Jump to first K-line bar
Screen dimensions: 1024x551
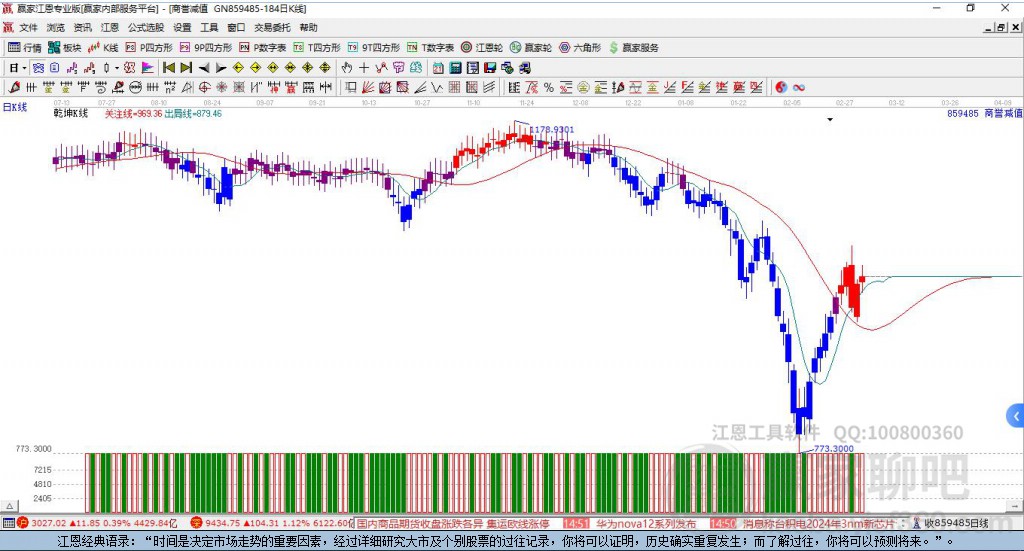click(x=168, y=67)
